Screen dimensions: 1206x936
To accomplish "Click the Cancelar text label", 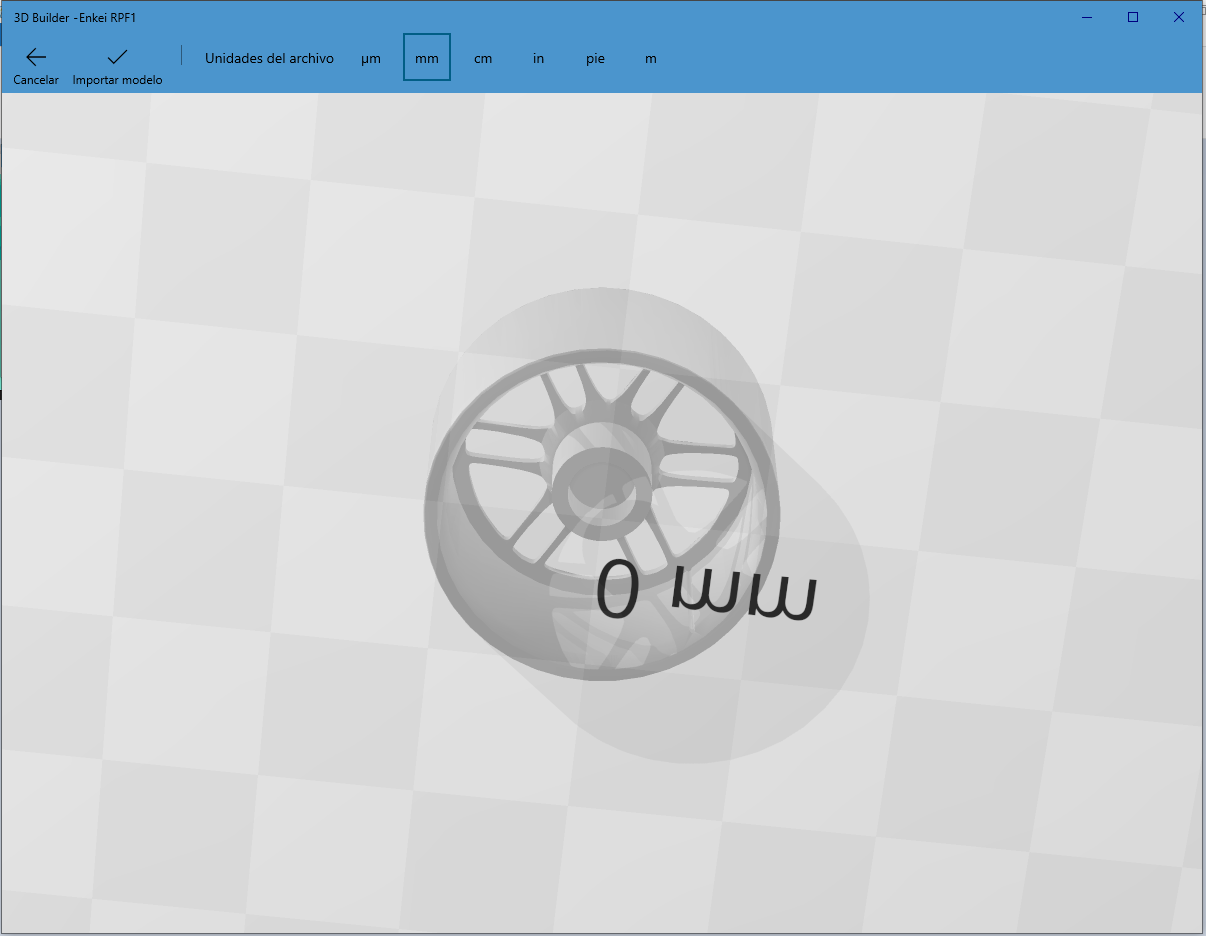I will pos(36,80).
